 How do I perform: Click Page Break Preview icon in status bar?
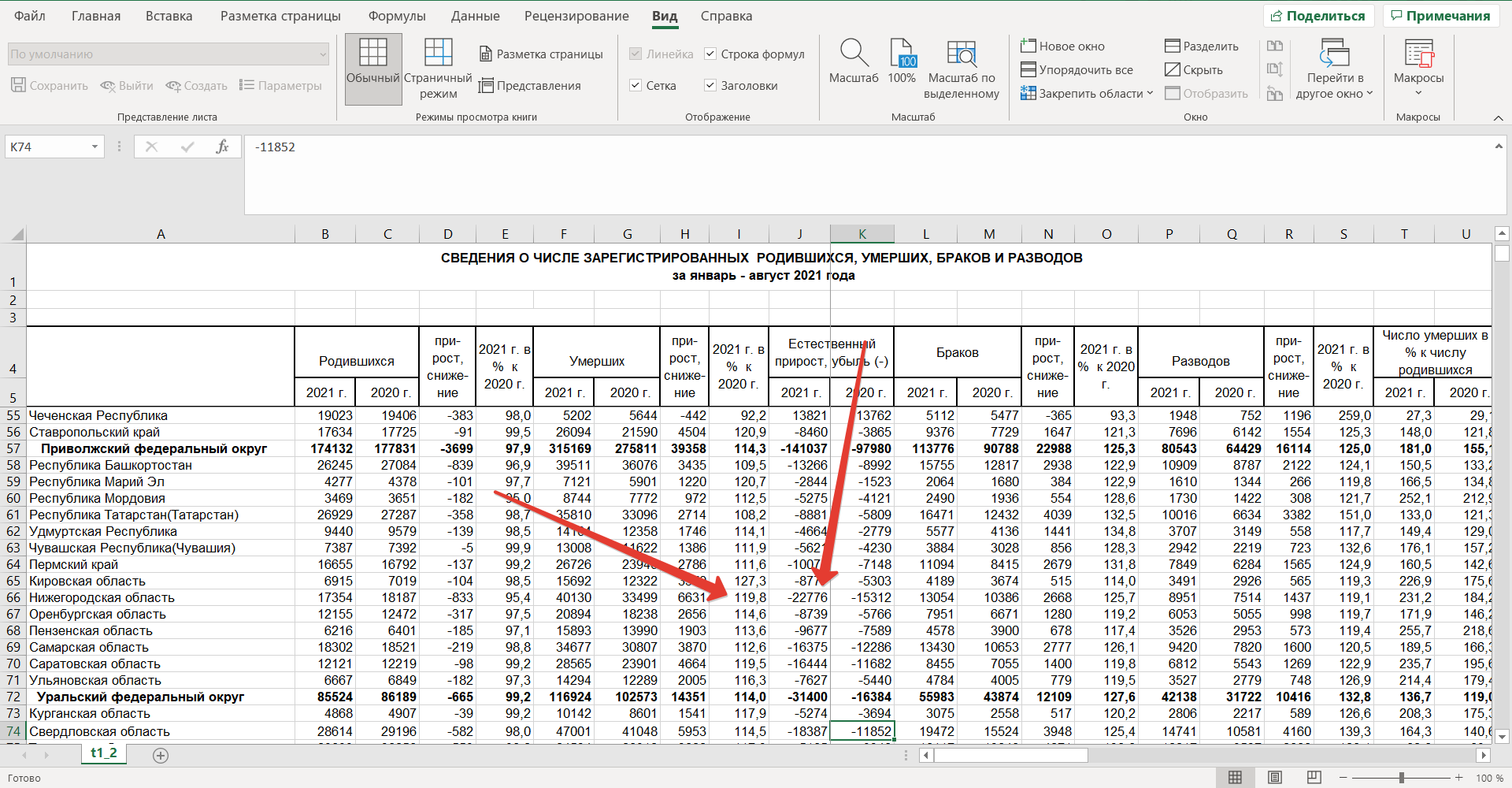(1314, 778)
